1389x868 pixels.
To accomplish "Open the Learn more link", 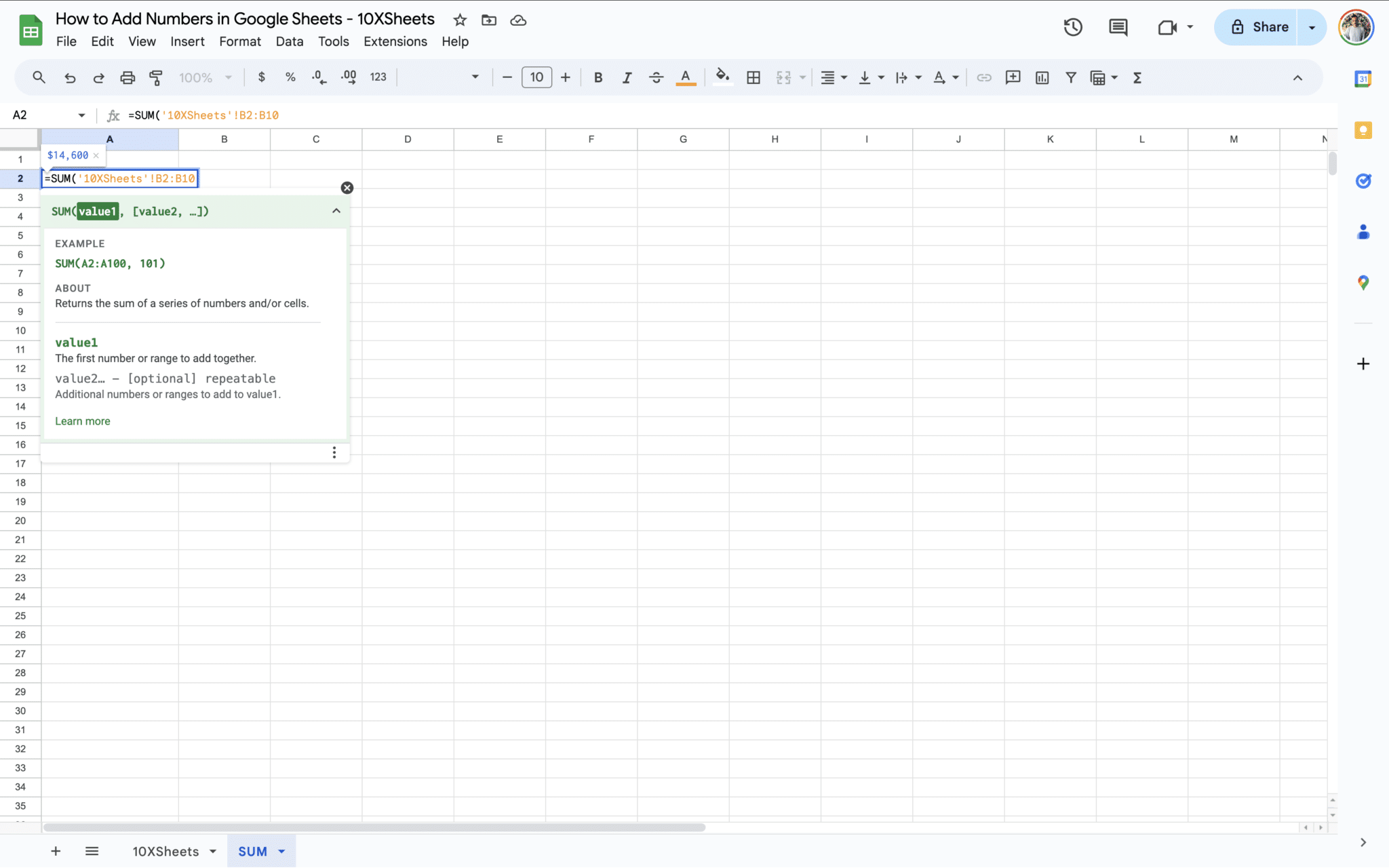I will pos(82,421).
